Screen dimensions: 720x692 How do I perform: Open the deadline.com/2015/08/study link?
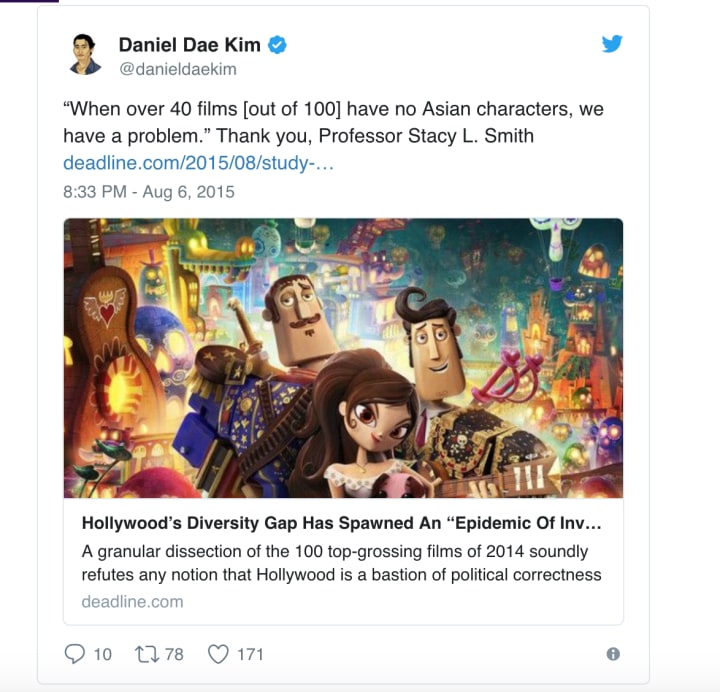tap(198, 163)
